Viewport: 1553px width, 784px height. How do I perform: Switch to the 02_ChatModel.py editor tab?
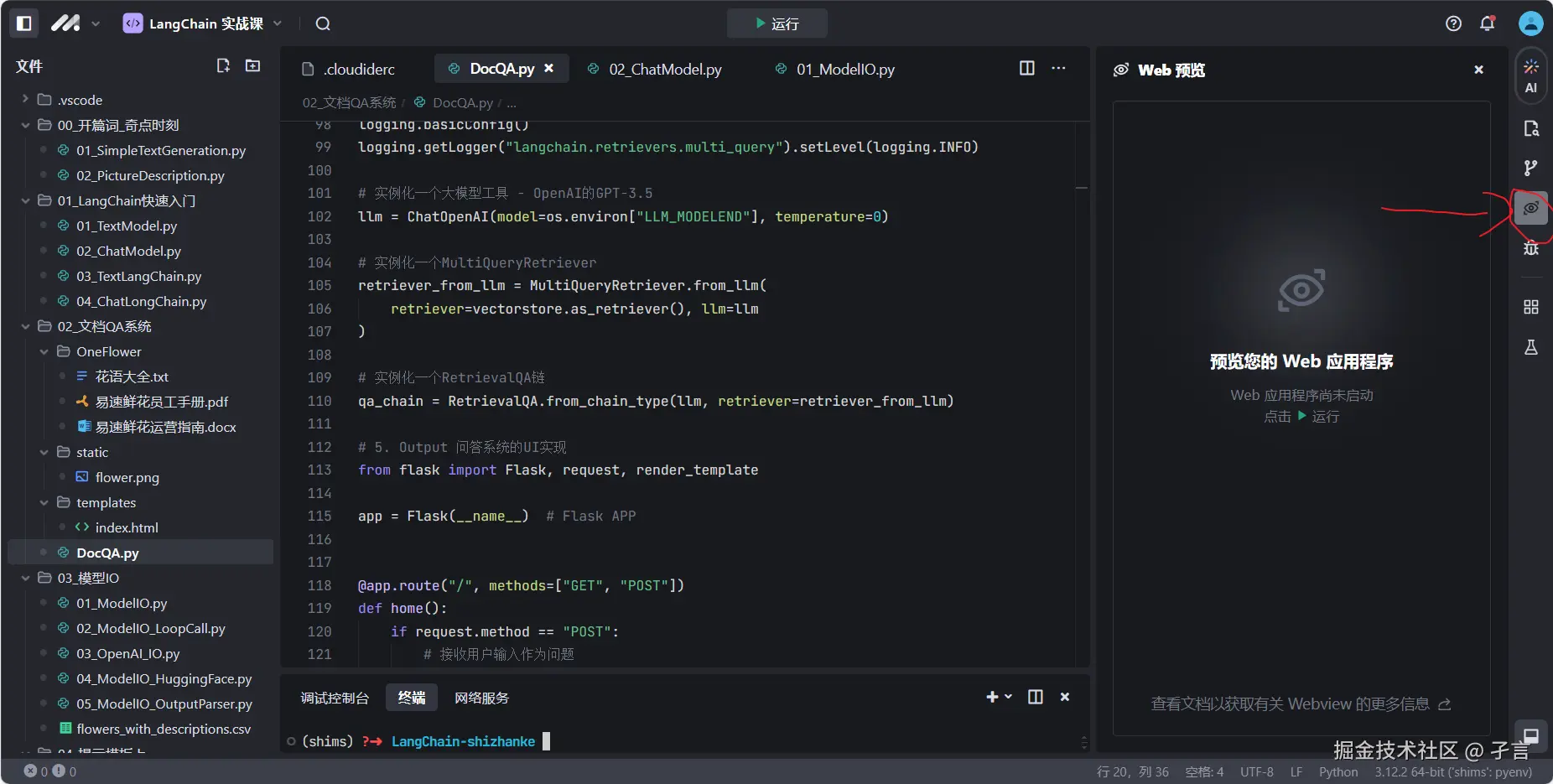click(666, 69)
